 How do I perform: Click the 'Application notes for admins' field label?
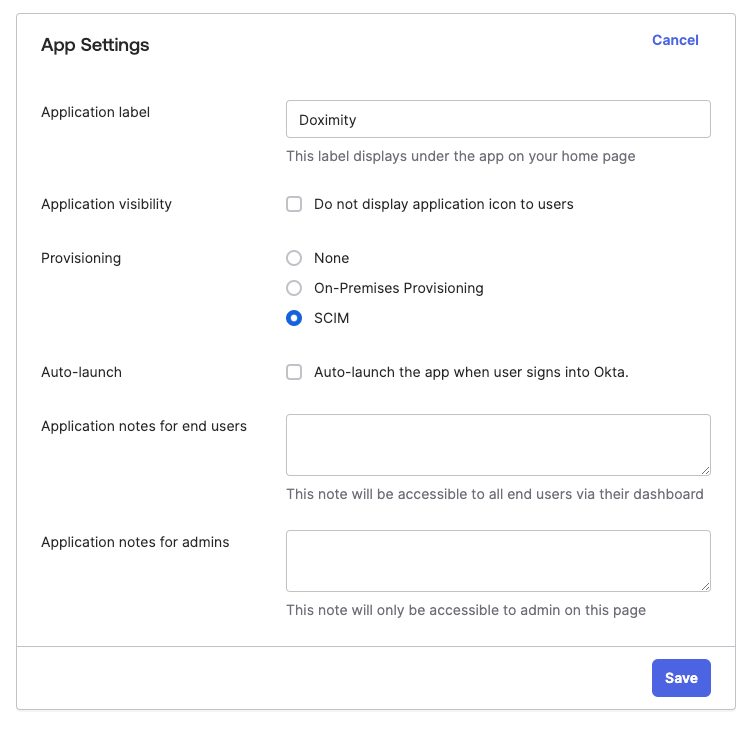[135, 542]
